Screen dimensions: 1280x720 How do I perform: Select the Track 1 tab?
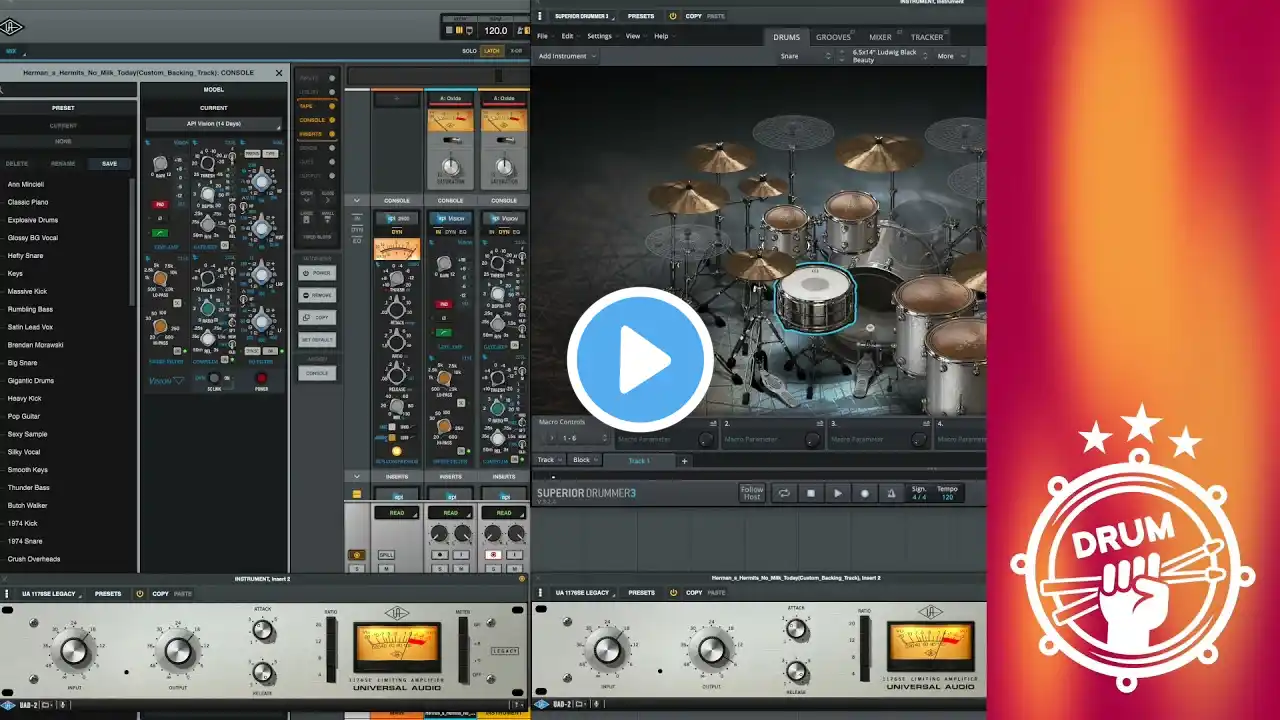pos(639,460)
